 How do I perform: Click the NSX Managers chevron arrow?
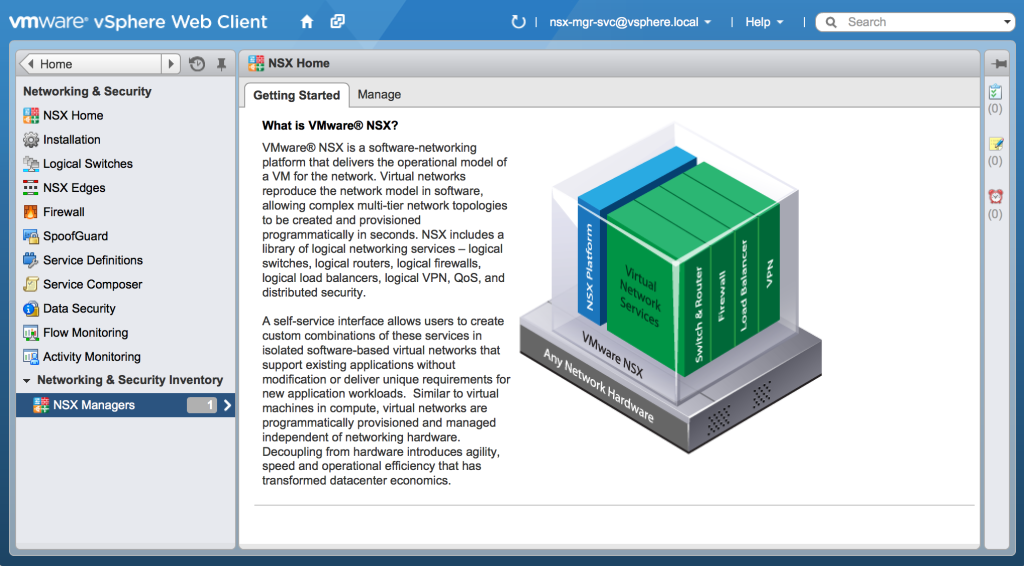pyautogui.click(x=227, y=405)
